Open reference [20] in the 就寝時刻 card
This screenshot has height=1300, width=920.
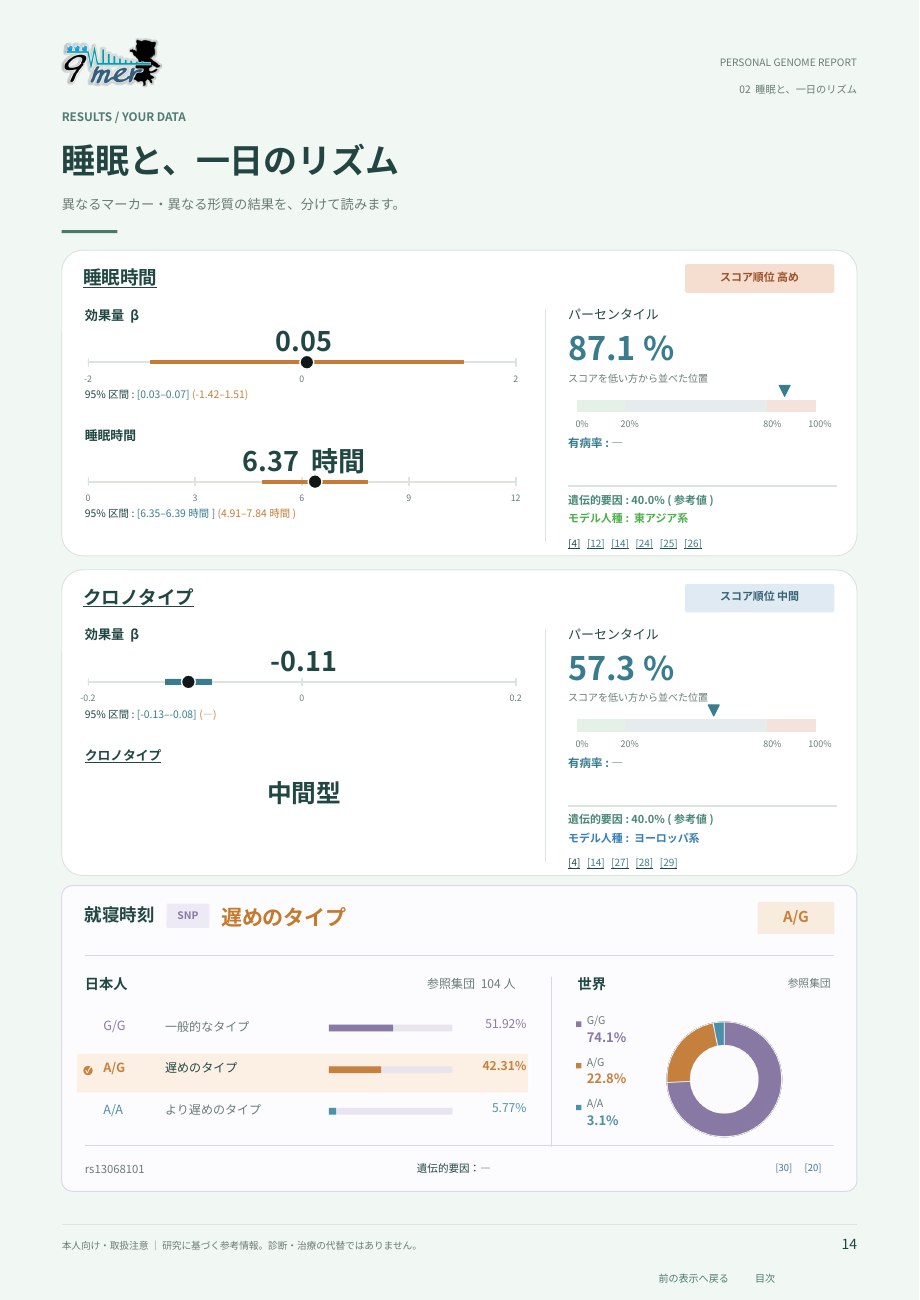click(x=813, y=1167)
